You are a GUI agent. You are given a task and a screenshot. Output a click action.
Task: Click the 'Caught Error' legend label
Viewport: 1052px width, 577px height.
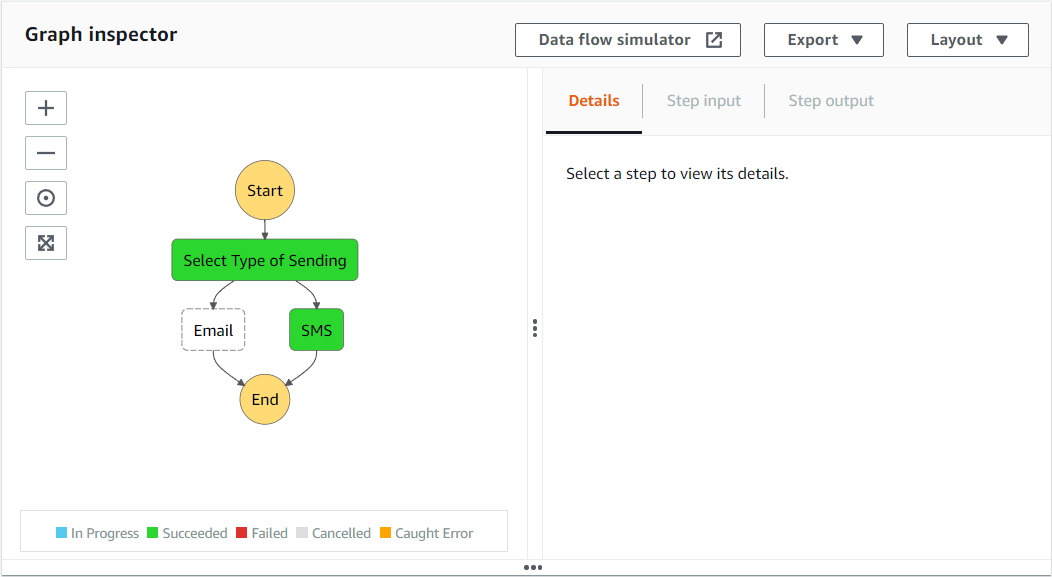coord(434,533)
